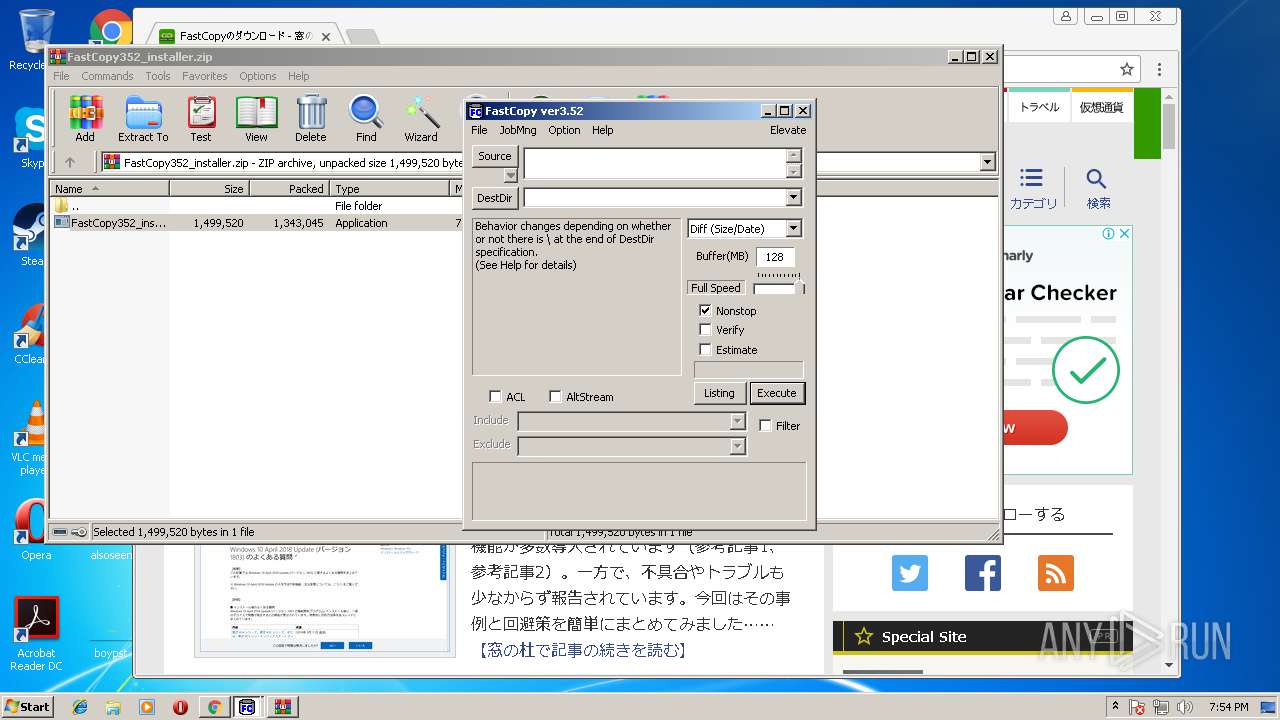1280x720 pixels.
Task: Tick the ACL checkbox
Action: [495, 397]
